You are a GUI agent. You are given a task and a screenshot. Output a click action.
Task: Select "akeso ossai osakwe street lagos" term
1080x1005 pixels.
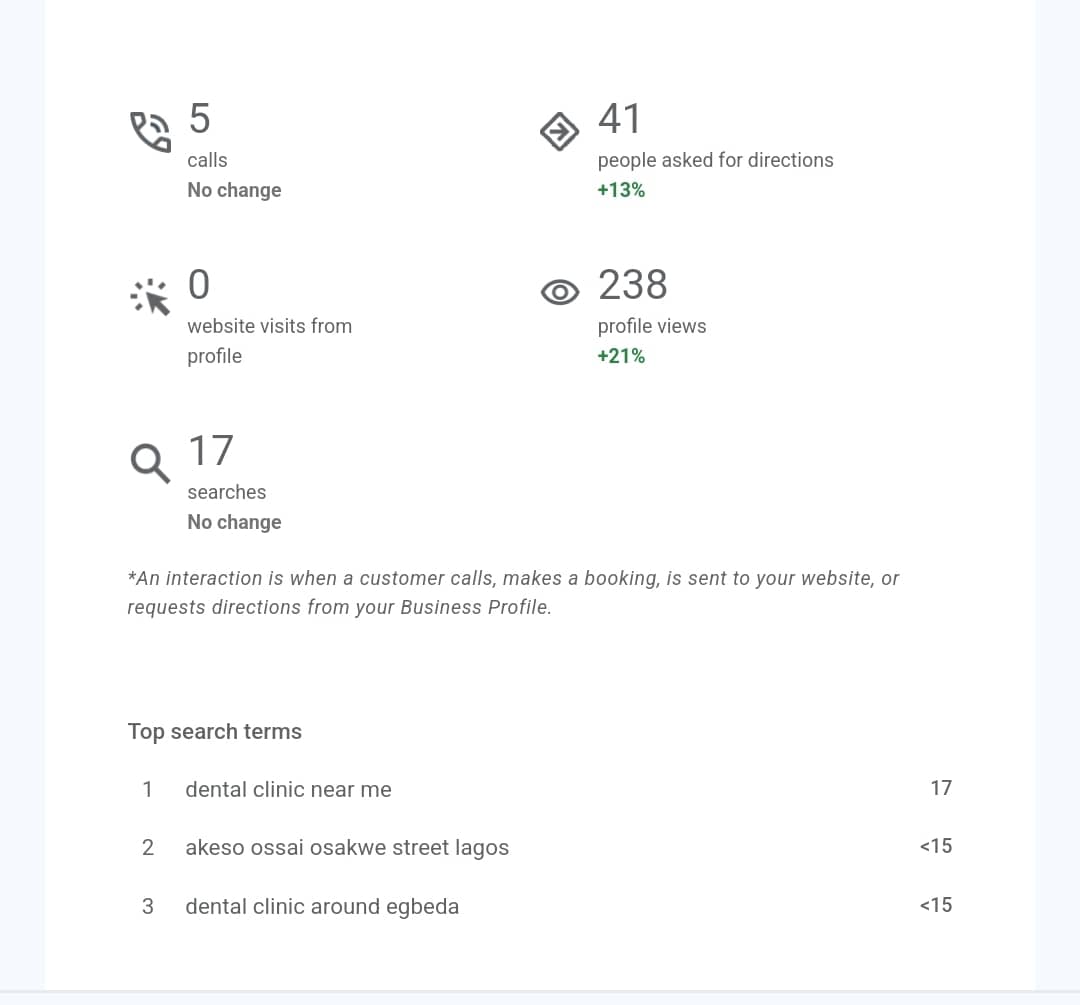[x=347, y=848]
